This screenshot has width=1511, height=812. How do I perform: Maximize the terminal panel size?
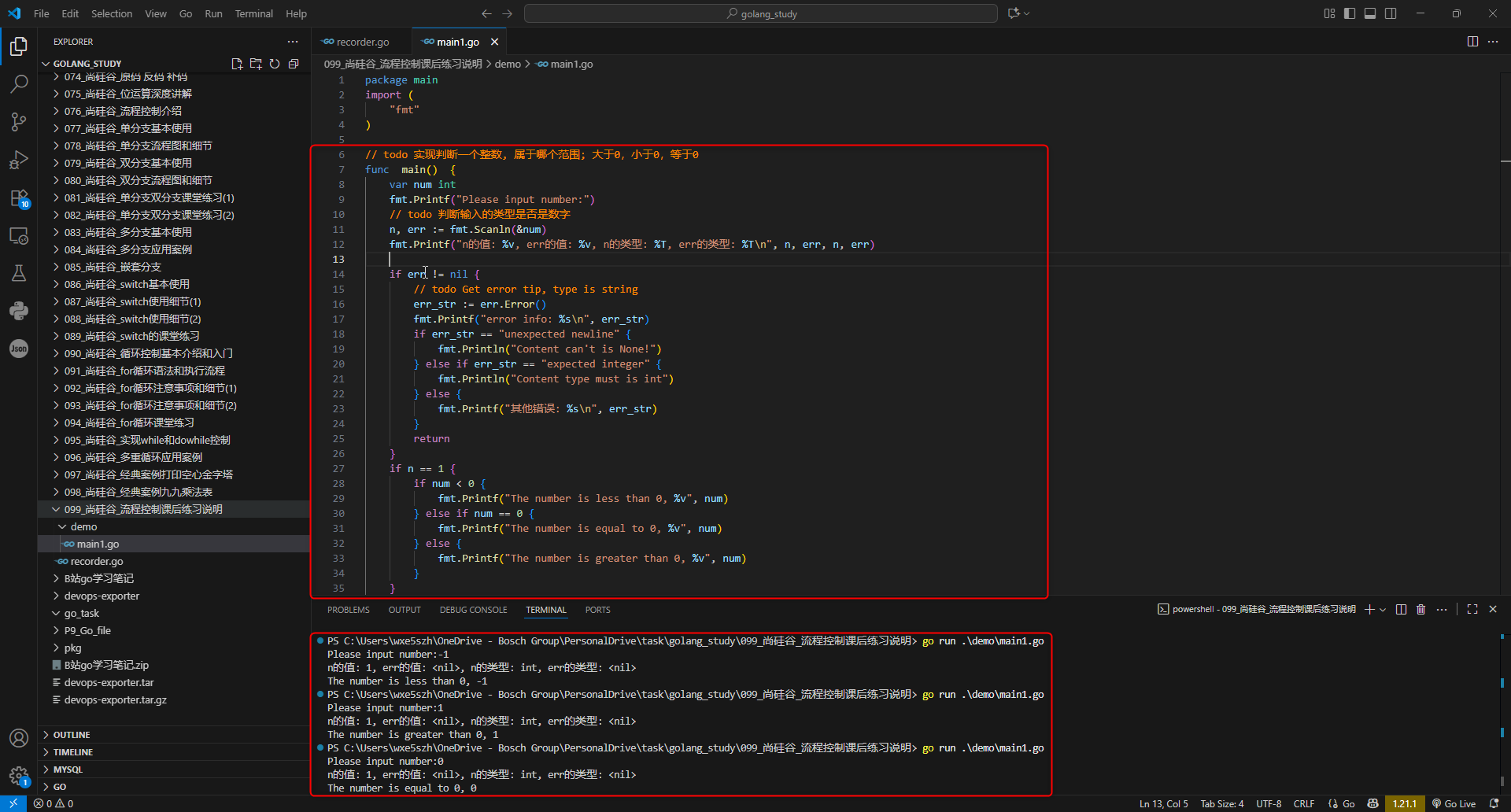[x=1472, y=610]
